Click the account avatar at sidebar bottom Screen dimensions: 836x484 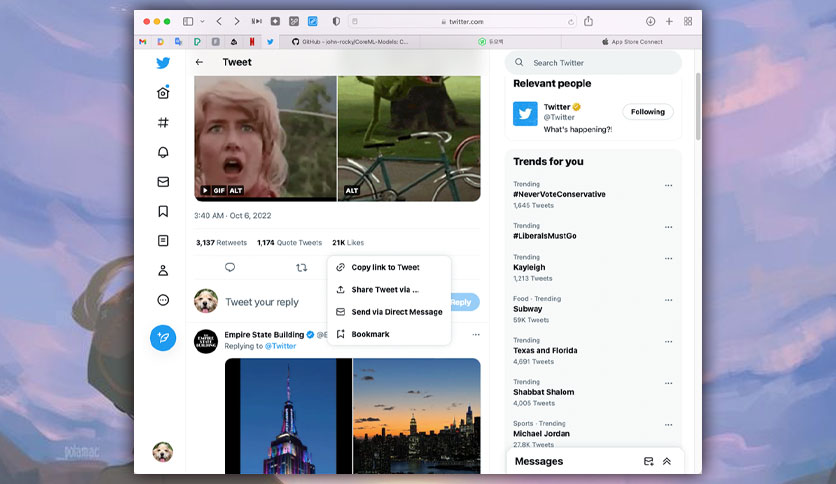click(x=163, y=452)
